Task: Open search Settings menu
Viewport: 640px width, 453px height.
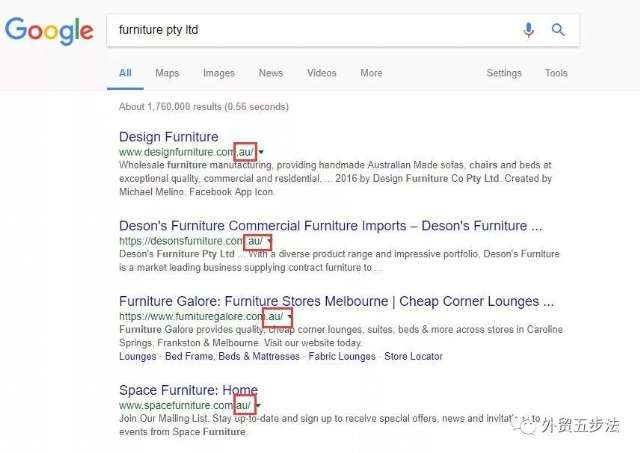Action: point(504,73)
